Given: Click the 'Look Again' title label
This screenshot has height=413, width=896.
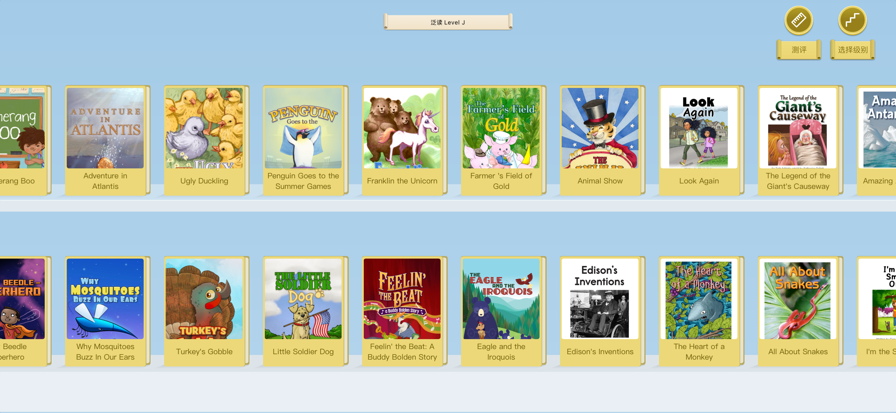Looking at the screenshot, I should 698,181.
